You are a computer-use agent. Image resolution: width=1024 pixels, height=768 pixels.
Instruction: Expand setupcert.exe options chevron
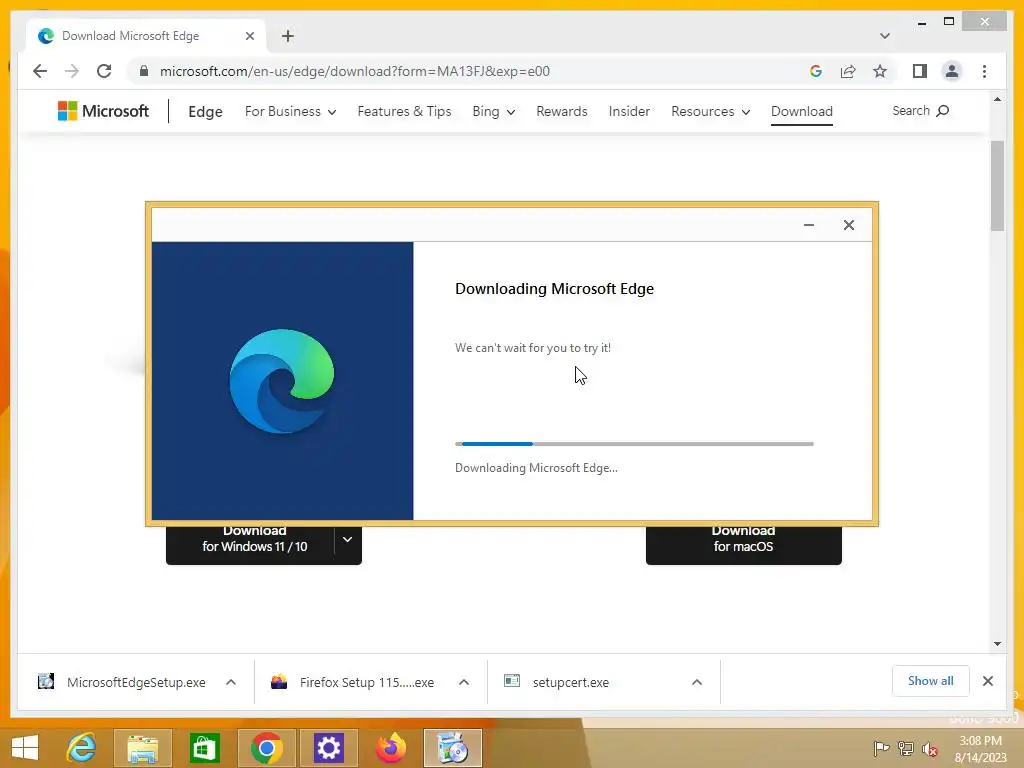(697, 682)
